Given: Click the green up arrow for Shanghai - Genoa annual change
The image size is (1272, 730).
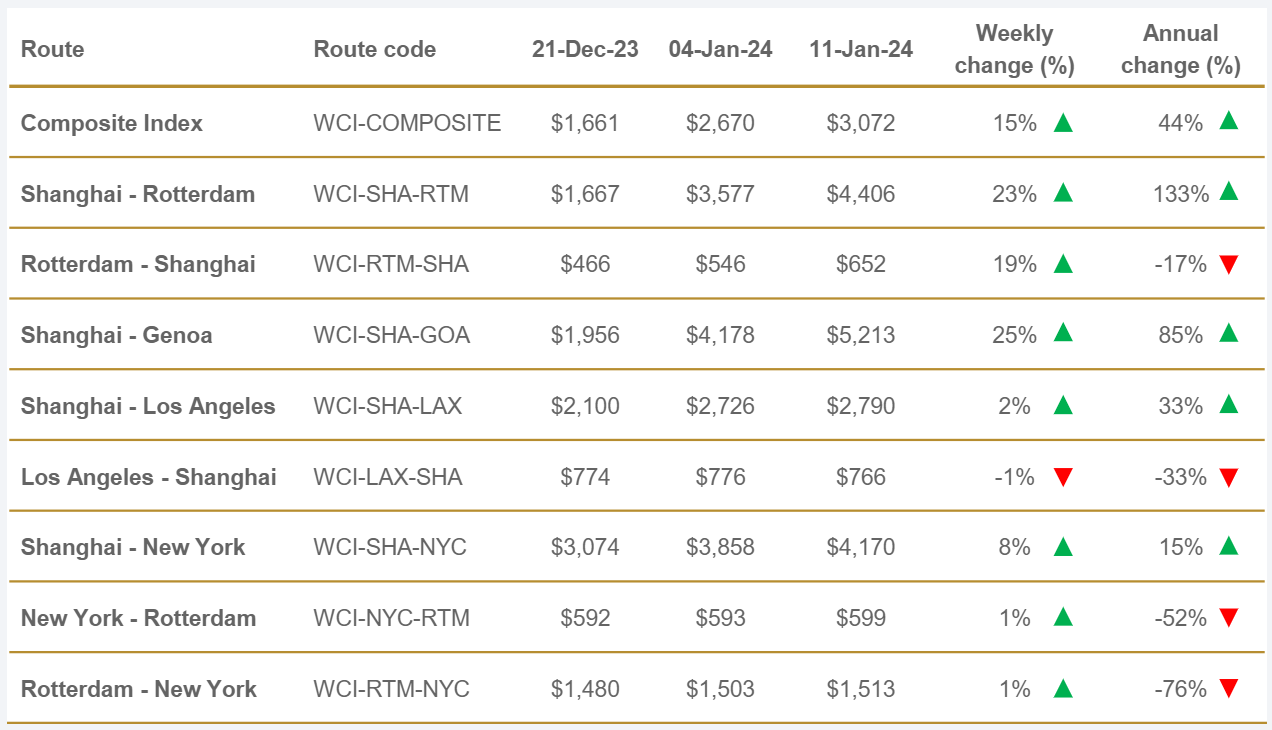Looking at the screenshot, I should pyautogui.click(x=1229, y=334).
